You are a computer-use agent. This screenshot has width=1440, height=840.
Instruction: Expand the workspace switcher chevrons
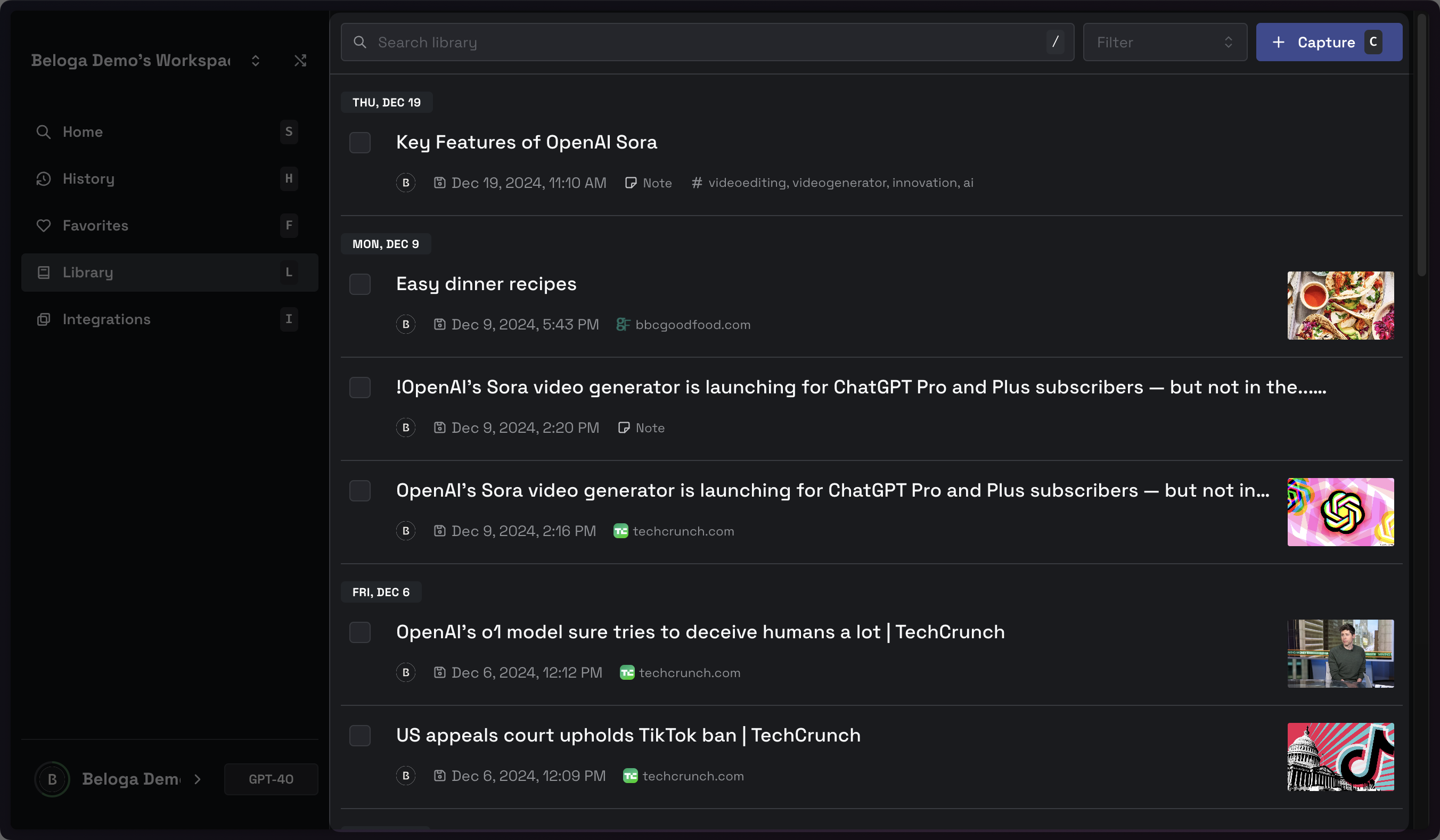click(x=256, y=61)
